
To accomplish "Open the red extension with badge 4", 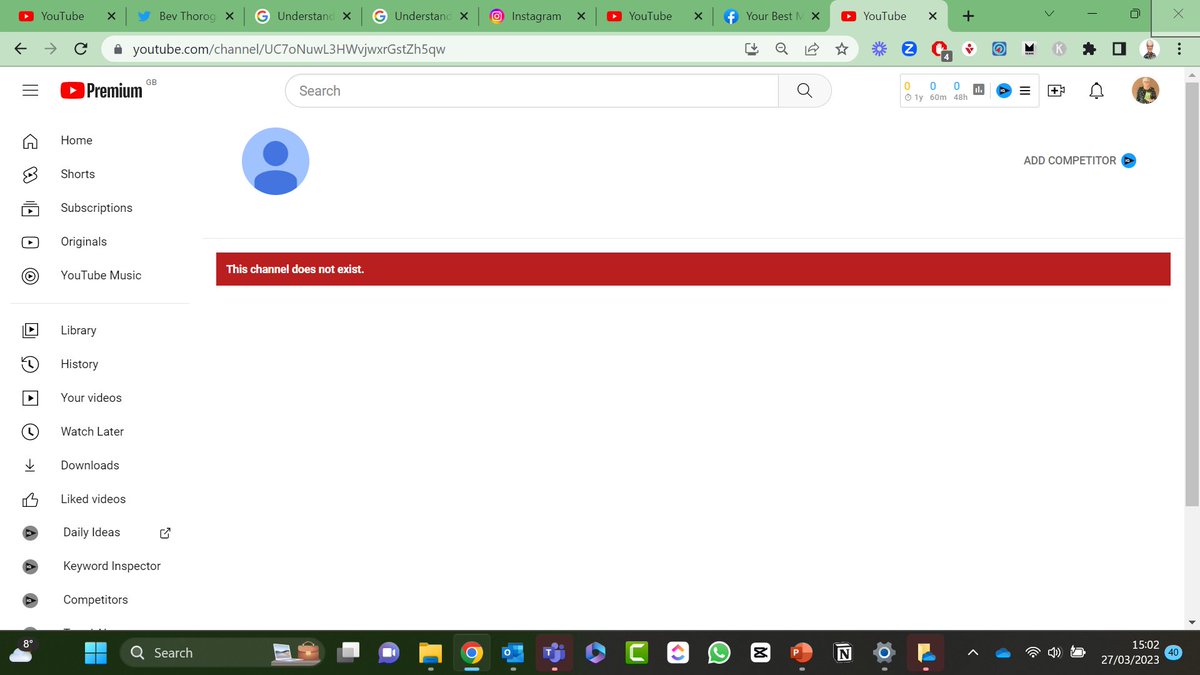I will click(940, 50).
